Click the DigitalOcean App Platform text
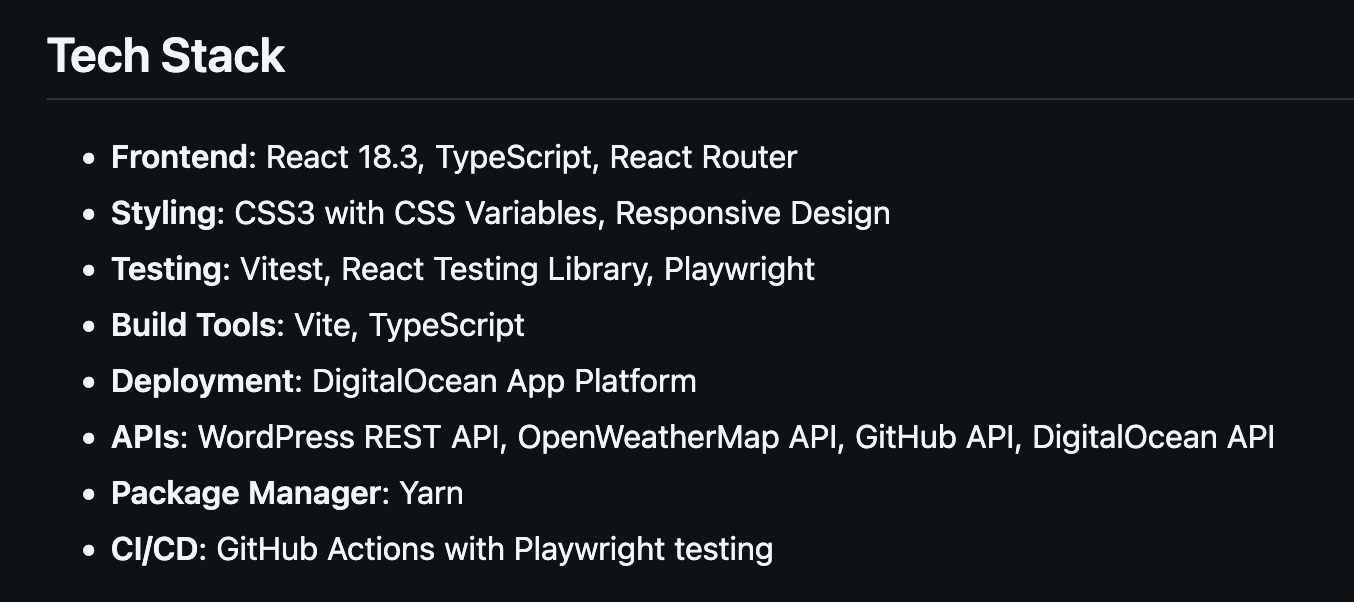 tap(504, 381)
